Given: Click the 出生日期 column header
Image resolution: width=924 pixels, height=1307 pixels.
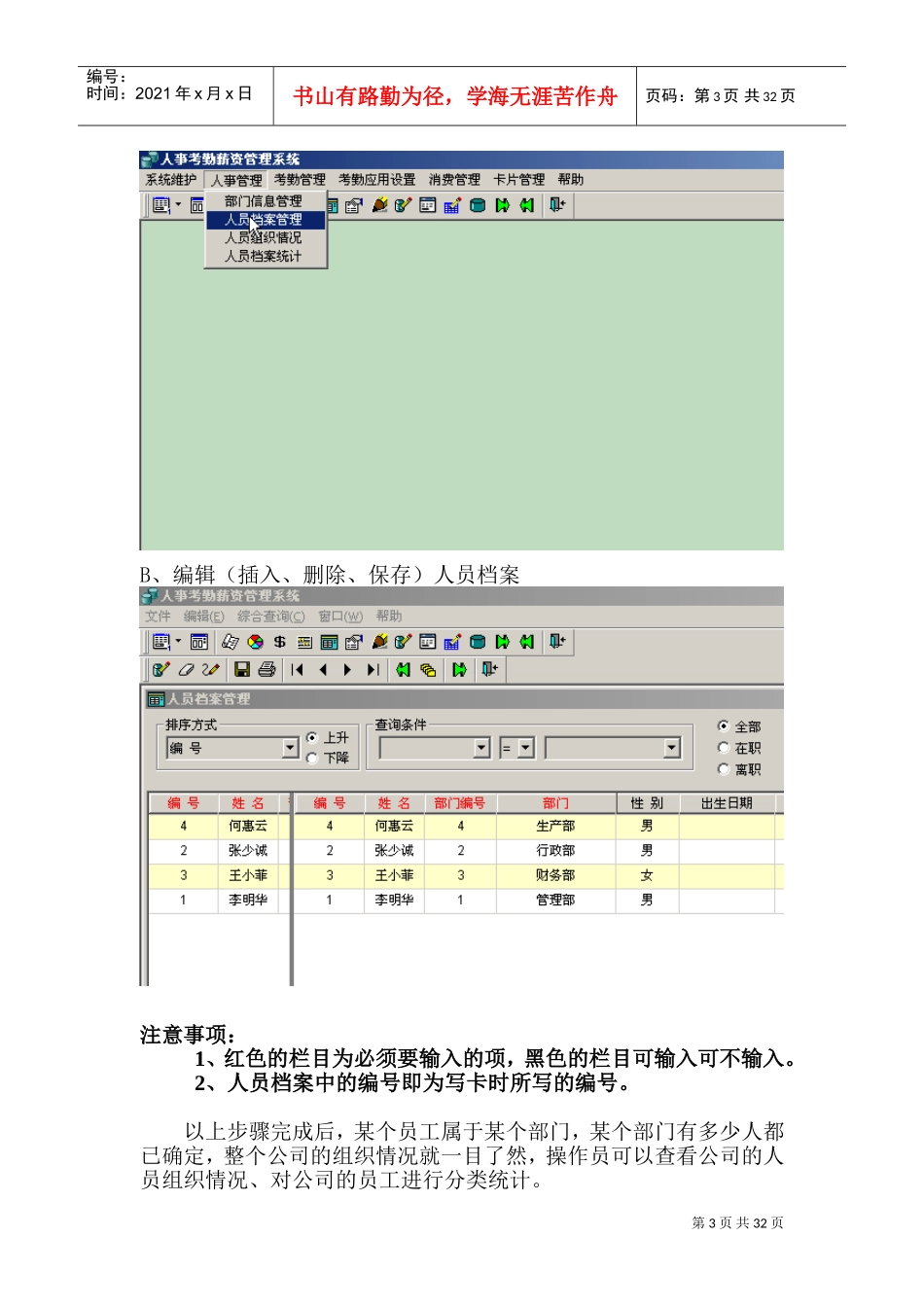Looking at the screenshot, I should pos(728,803).
